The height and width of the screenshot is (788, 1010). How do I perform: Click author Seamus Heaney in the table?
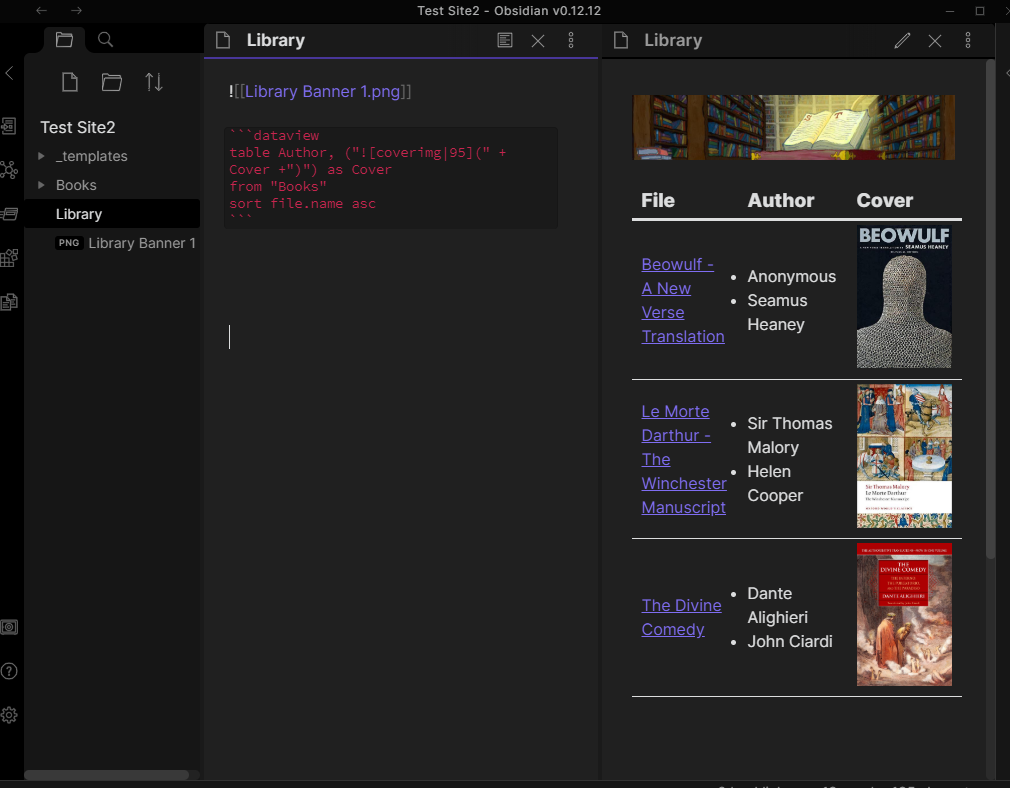click(x=777, y=312)
